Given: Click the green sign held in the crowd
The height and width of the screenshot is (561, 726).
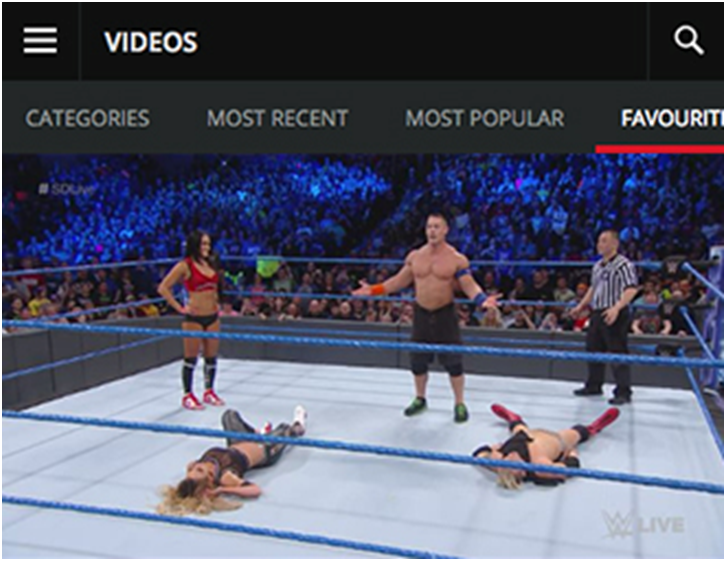Looking at the screenshot, I should point(268,267).
